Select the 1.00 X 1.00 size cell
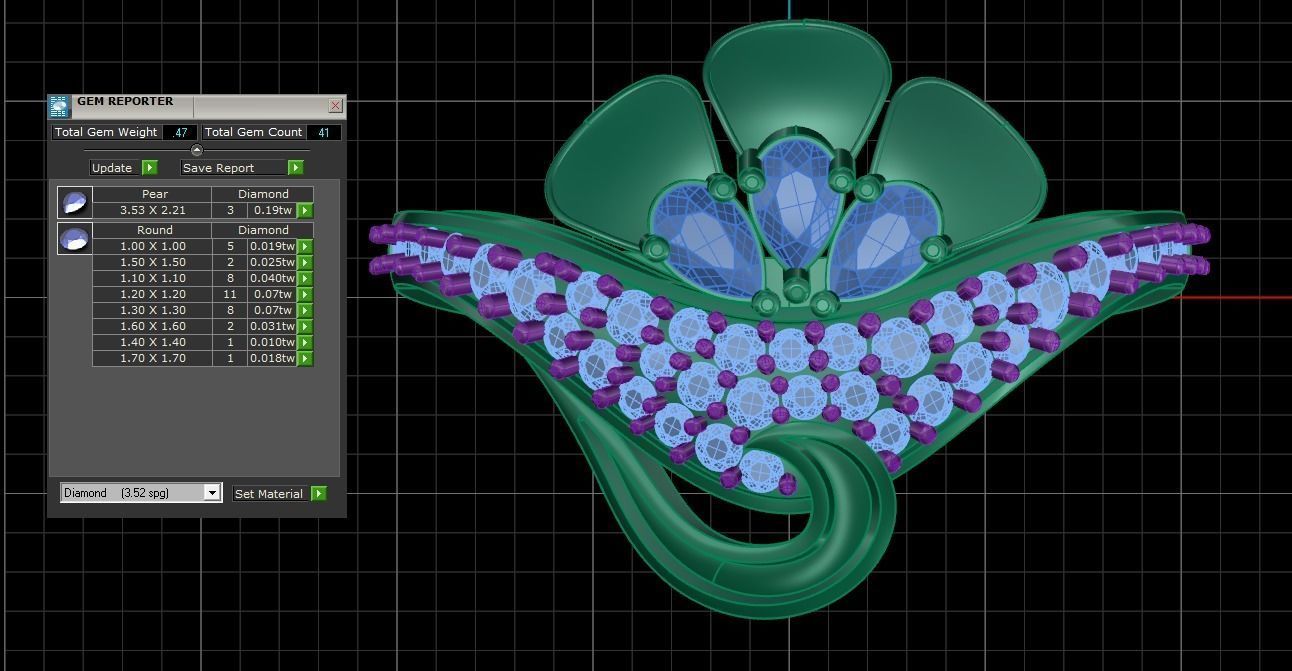 [152, 246]
